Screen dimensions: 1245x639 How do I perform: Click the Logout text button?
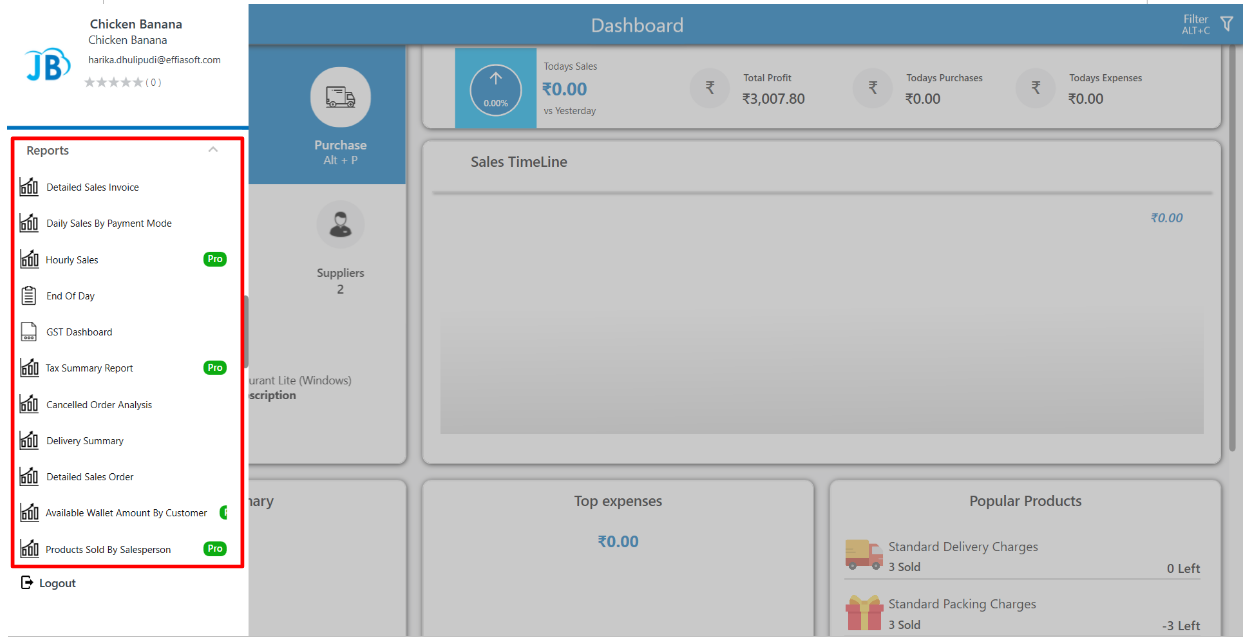[x=57, y=583]
